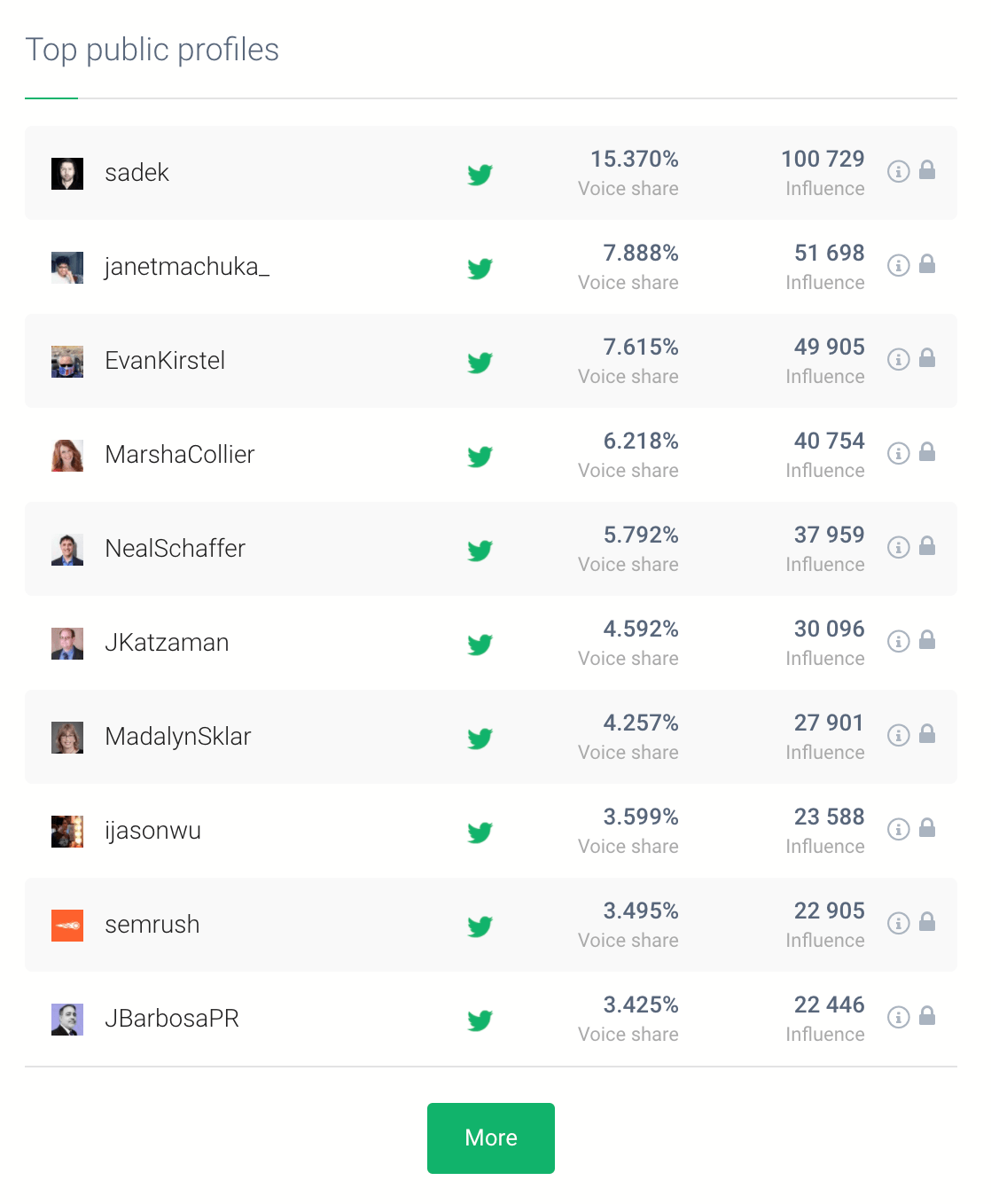Image resolution: width=991 pixels, height=1204 pixels.
Task: Click the Twitter icon for sadek
Action: point(480,174)
